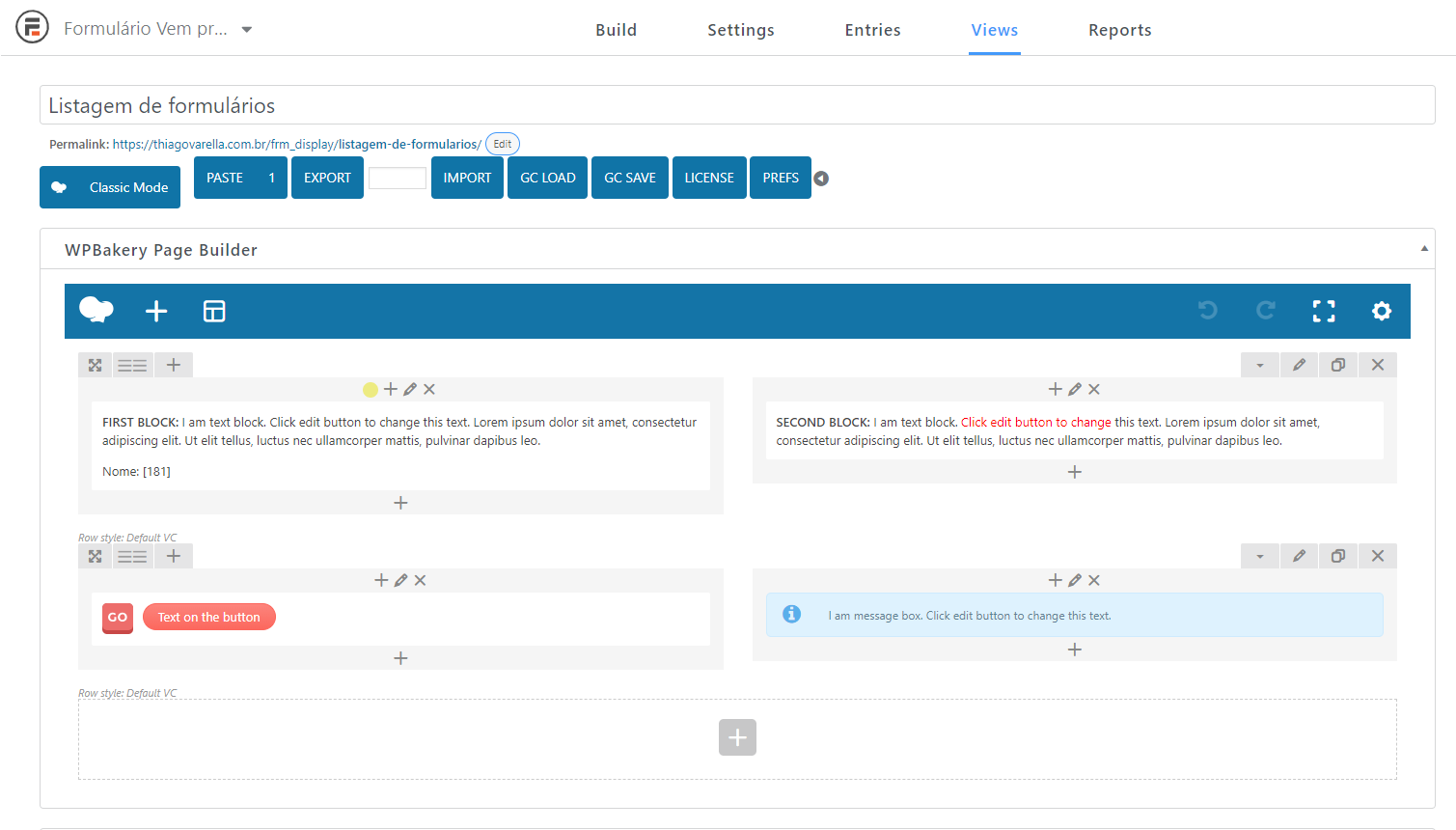Click the view title field Listagem de formulários
This screenshot has width=1456, height=830.
tap(737, 105)
